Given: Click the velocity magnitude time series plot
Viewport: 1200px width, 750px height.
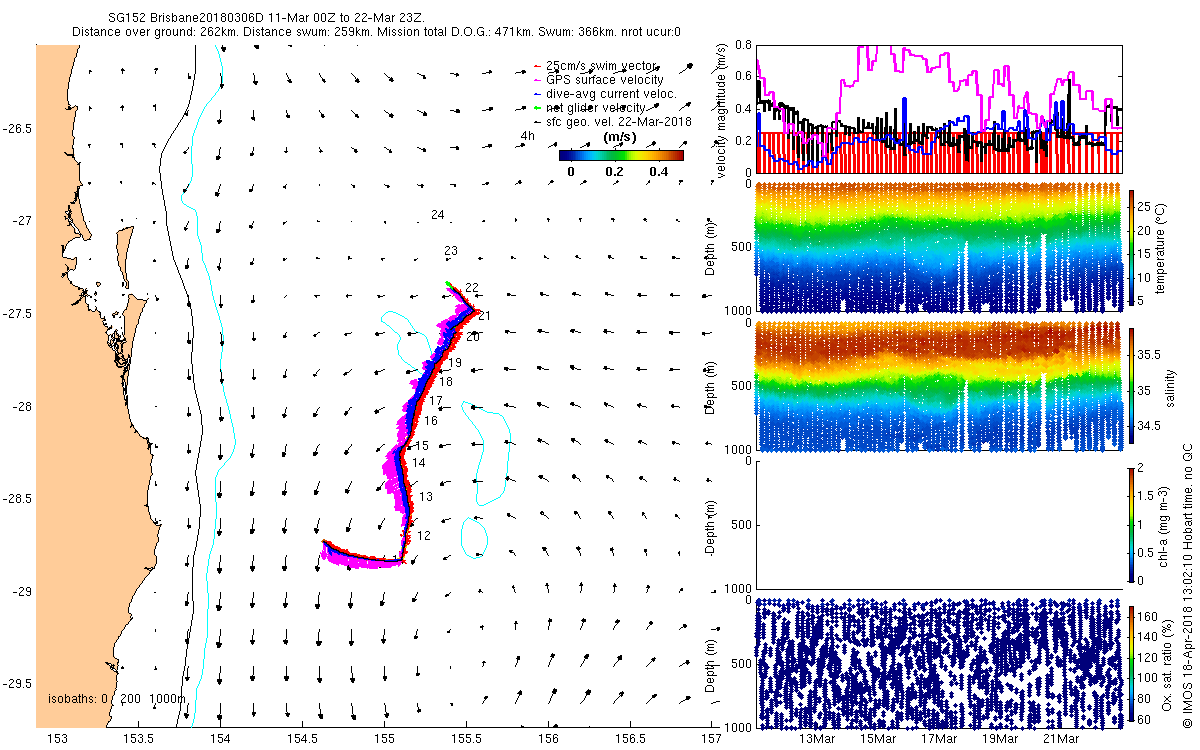Looking at the screenshot, I should [x=940, y=108].
